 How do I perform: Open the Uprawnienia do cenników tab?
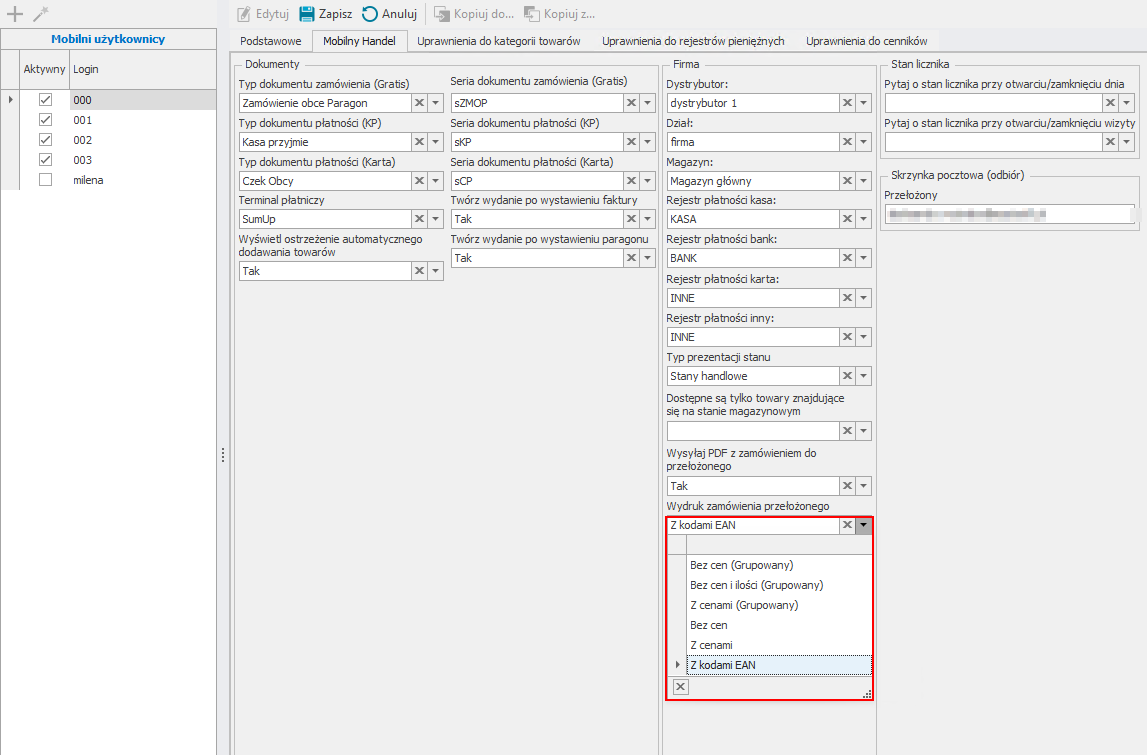click(x=866, y=41)
